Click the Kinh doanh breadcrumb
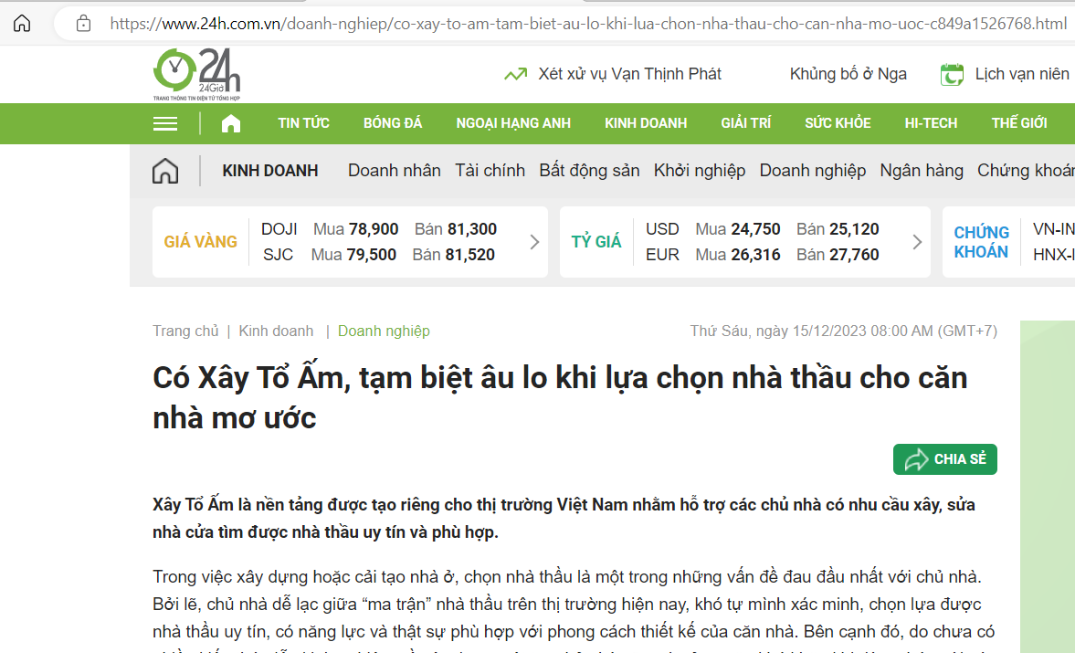 click(276, 331)
